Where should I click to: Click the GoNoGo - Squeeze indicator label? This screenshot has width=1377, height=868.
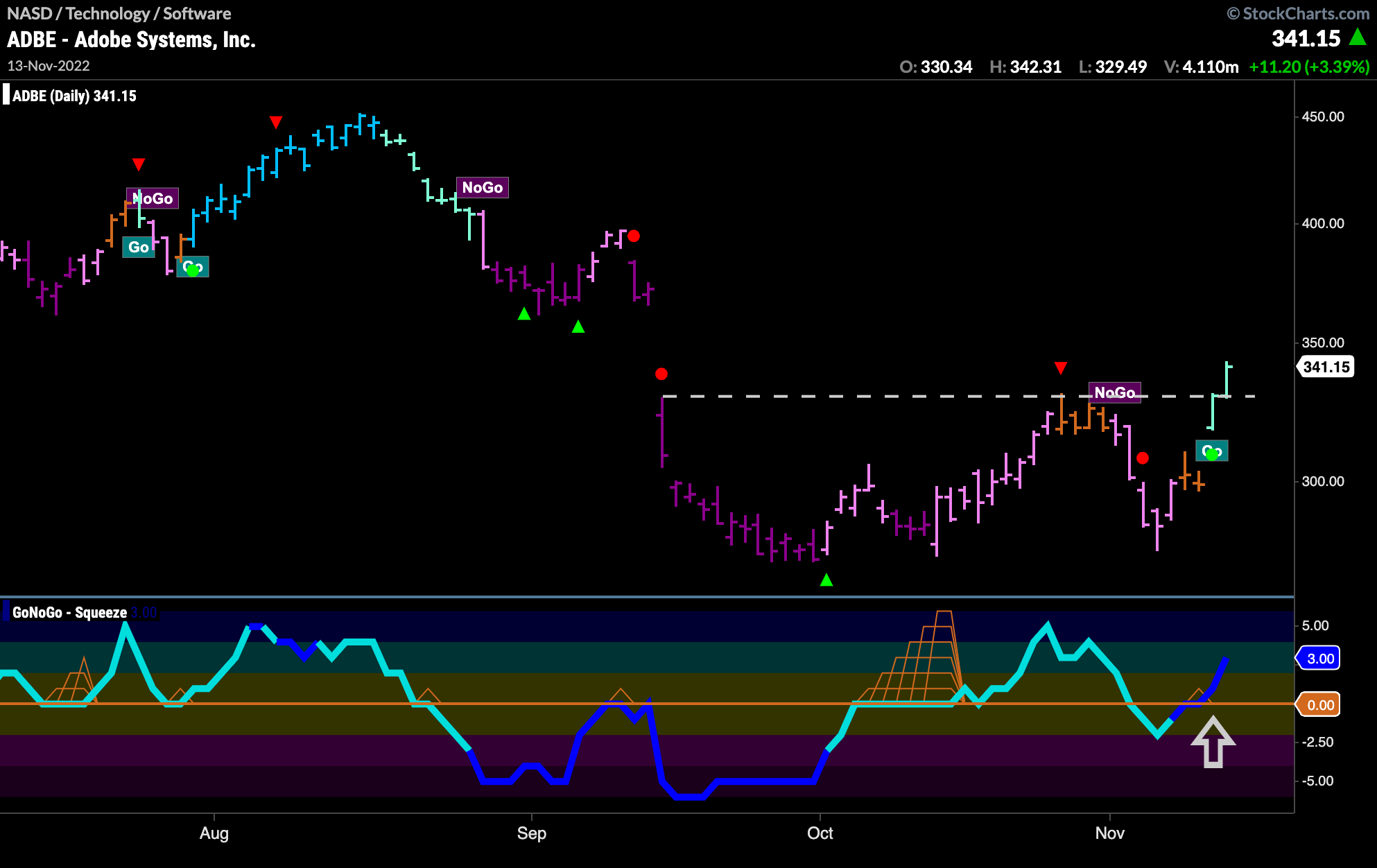tap(69, 613)
